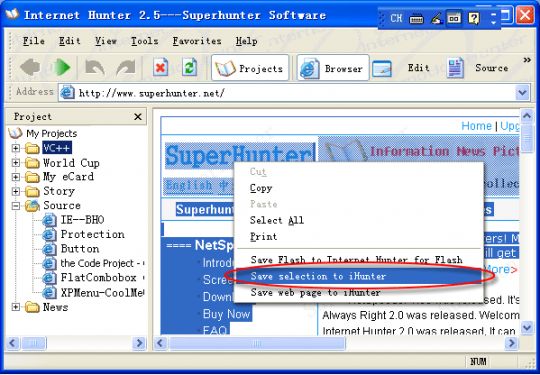
Task: Choose Select All in context menu
Action: click(277, 220)
